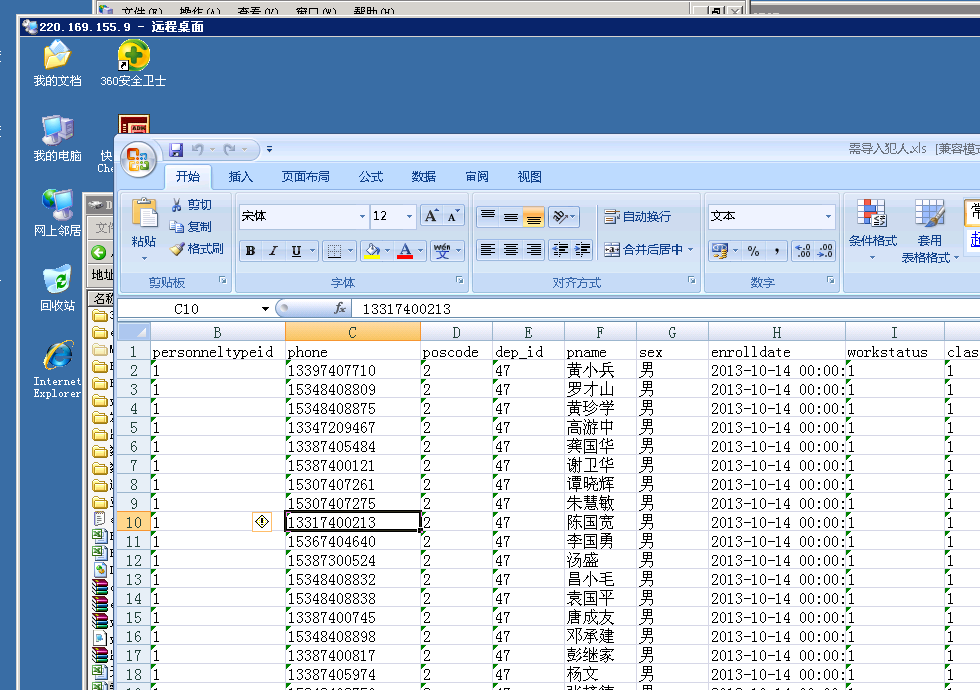Open Format as Table 套用表格格式
Screen dimensions: 980x690
point(929,229)
